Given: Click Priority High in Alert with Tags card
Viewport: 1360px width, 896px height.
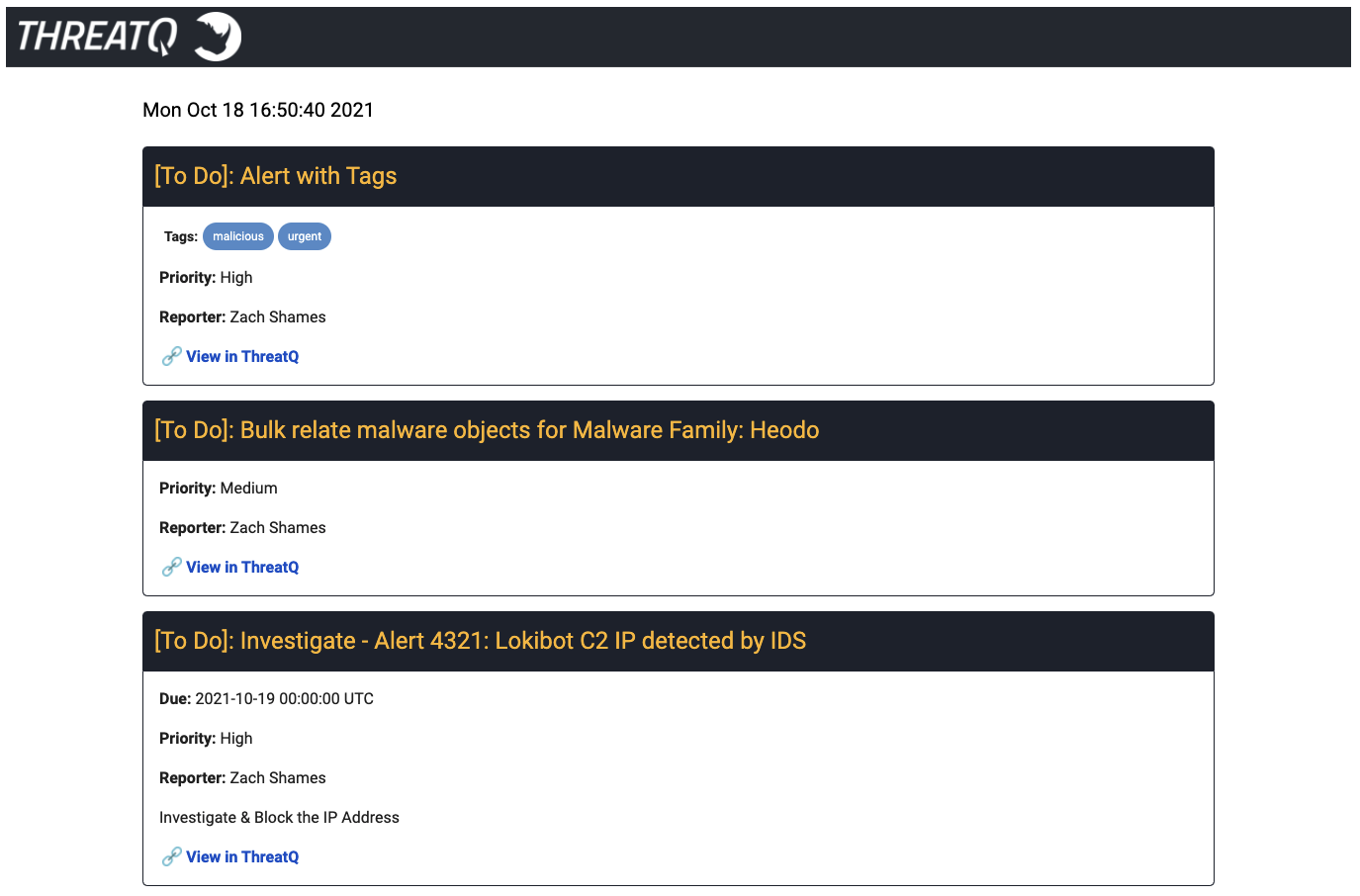Looking at the screenshot, I should (206, 277).
